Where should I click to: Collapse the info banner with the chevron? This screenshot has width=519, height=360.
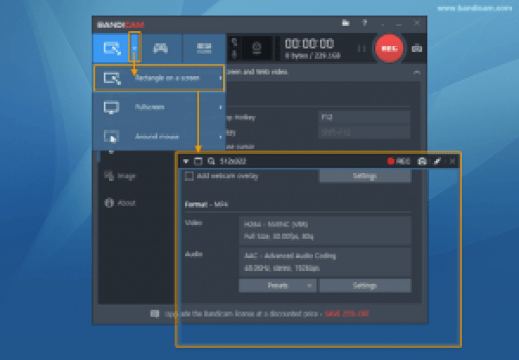(x=417, y=72)
